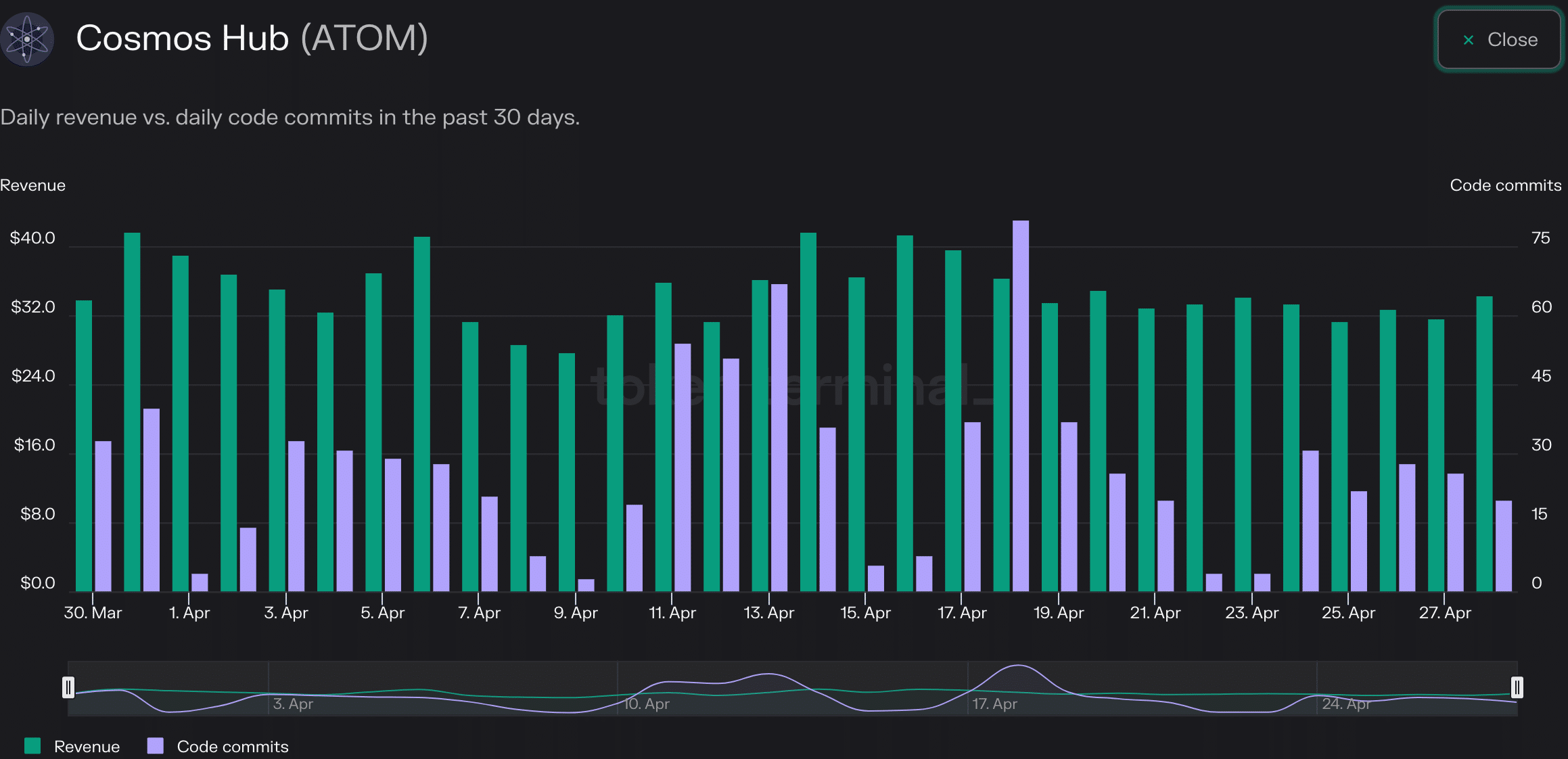Screen dimensions: 1568x759
Task: Click the 17. Apr marker in navigator
Action: (x=994, y=704)
